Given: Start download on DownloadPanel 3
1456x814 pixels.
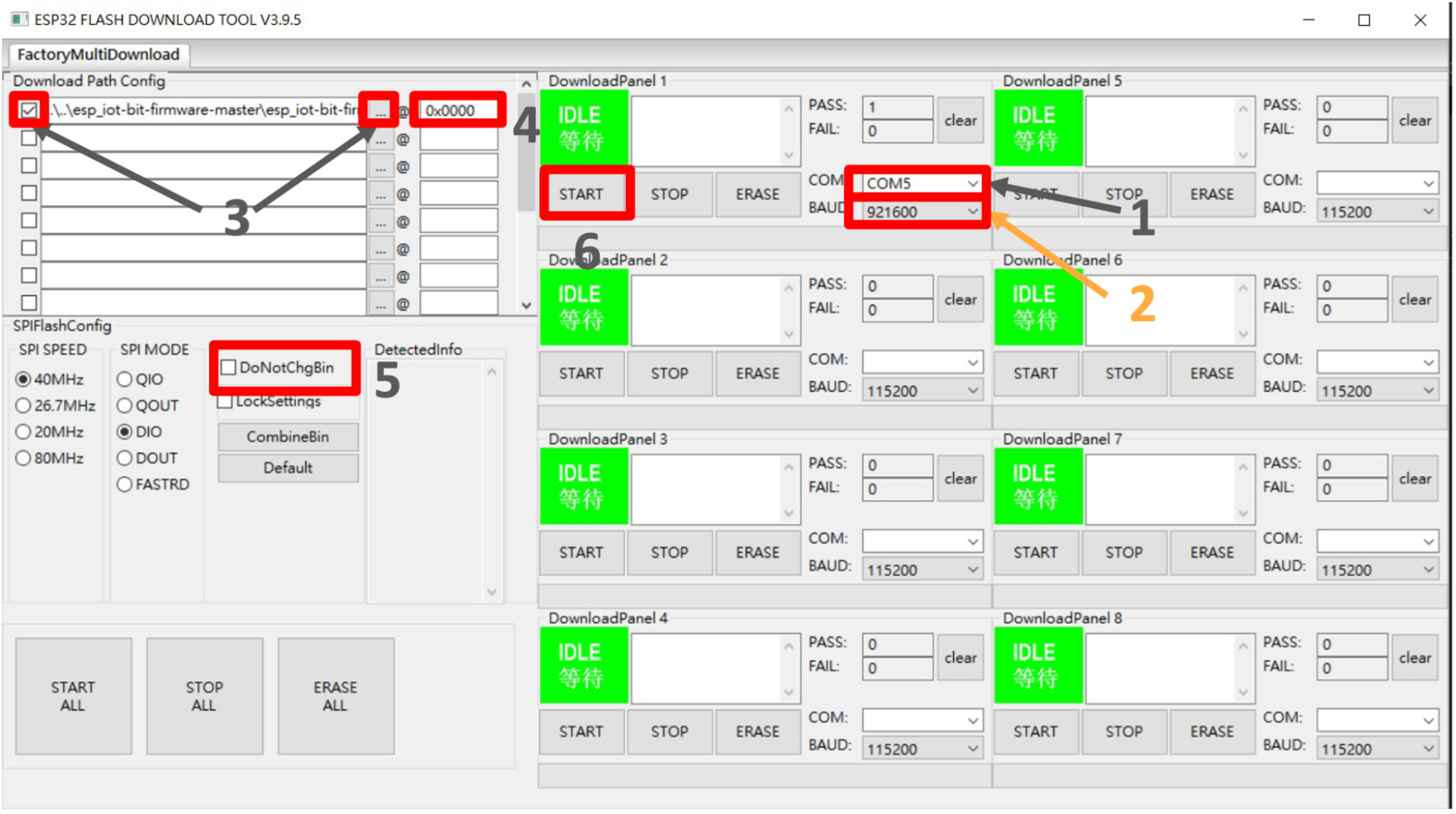Looking at the screenshot, I should click(581, 552).
